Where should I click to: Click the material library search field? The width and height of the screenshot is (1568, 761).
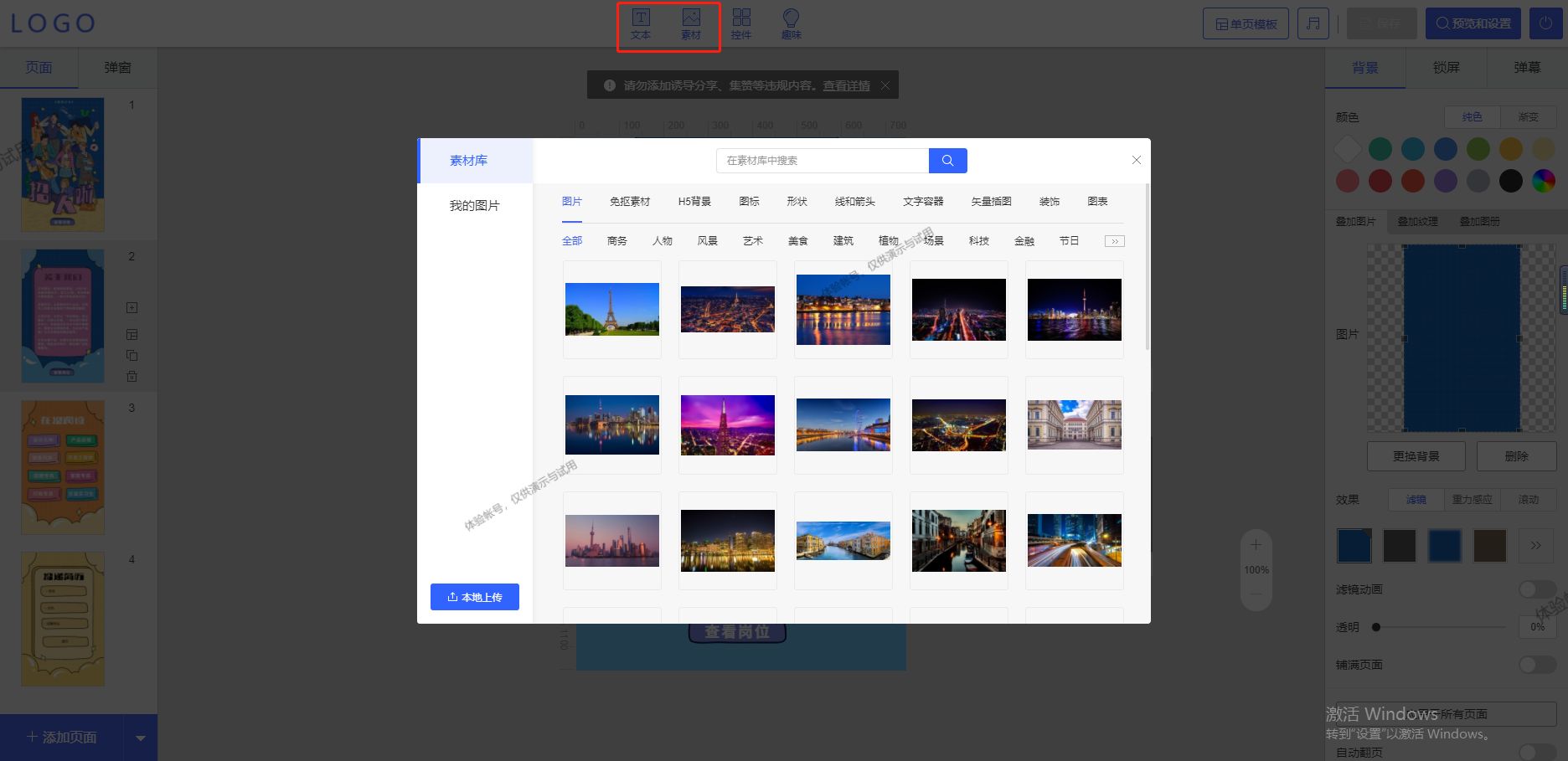tap(823, 161)
